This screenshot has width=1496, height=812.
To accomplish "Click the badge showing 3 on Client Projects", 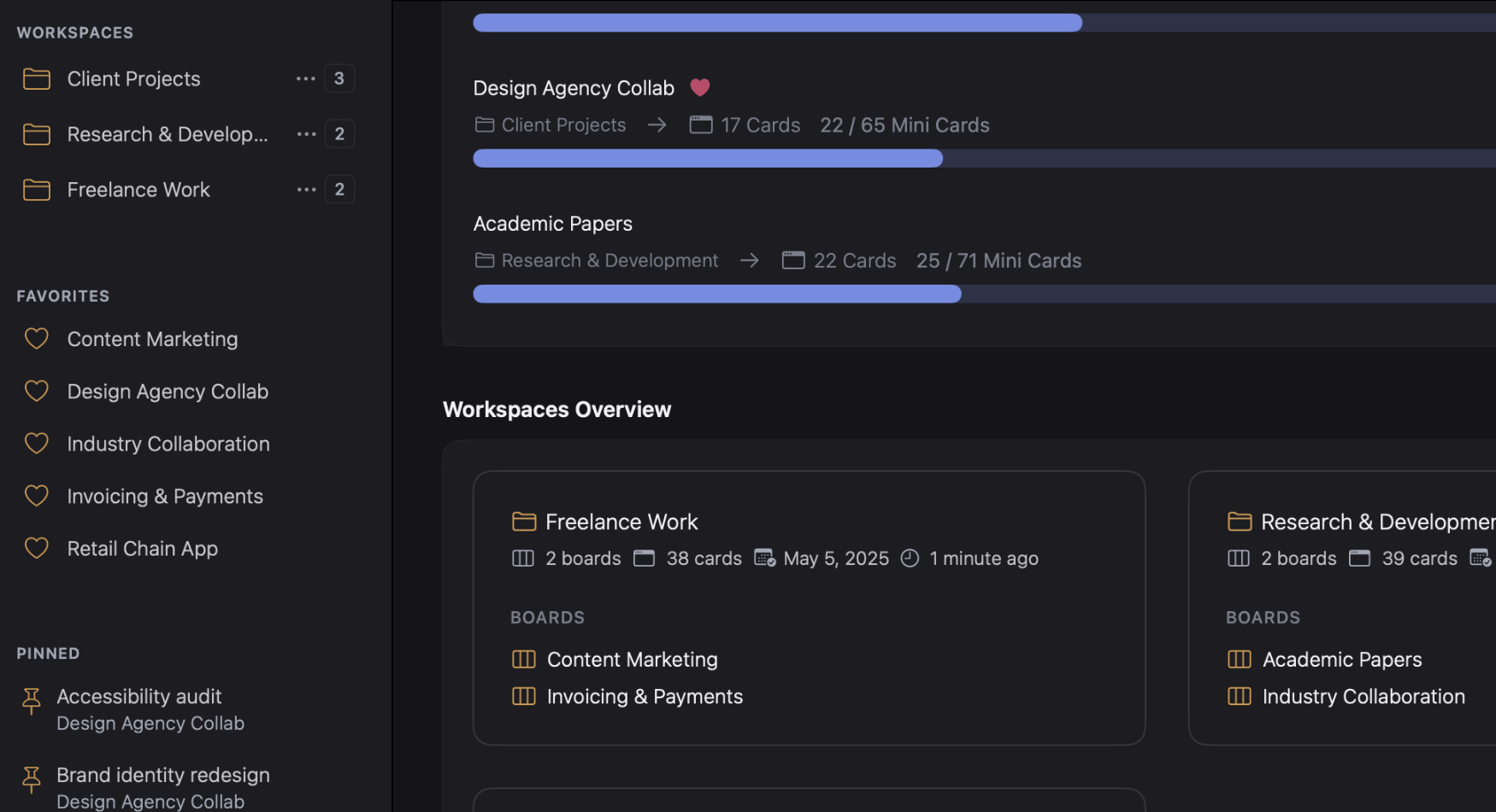I will (339, 79).
